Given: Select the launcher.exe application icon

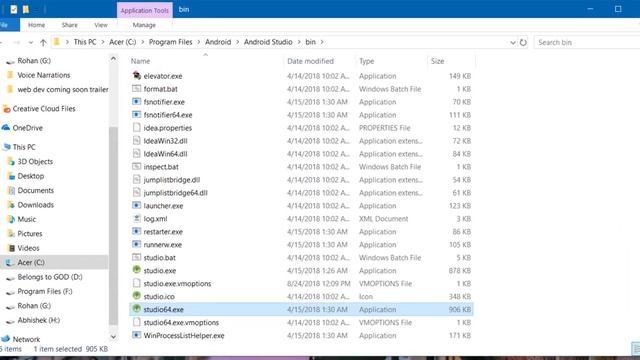Looking at the screenshot, I should [137, 205].
